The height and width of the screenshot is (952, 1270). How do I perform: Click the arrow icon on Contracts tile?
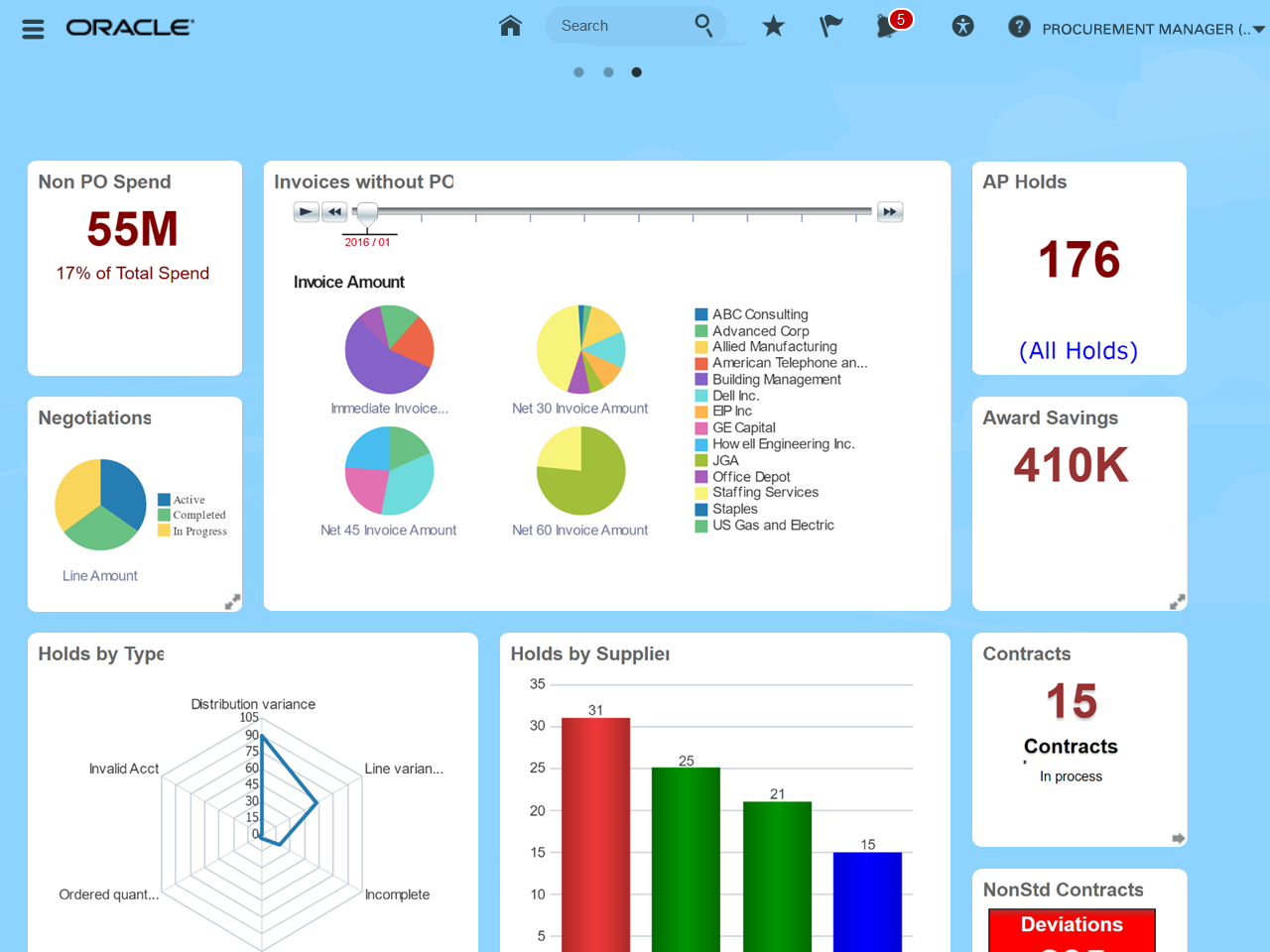pos(1178,838)
